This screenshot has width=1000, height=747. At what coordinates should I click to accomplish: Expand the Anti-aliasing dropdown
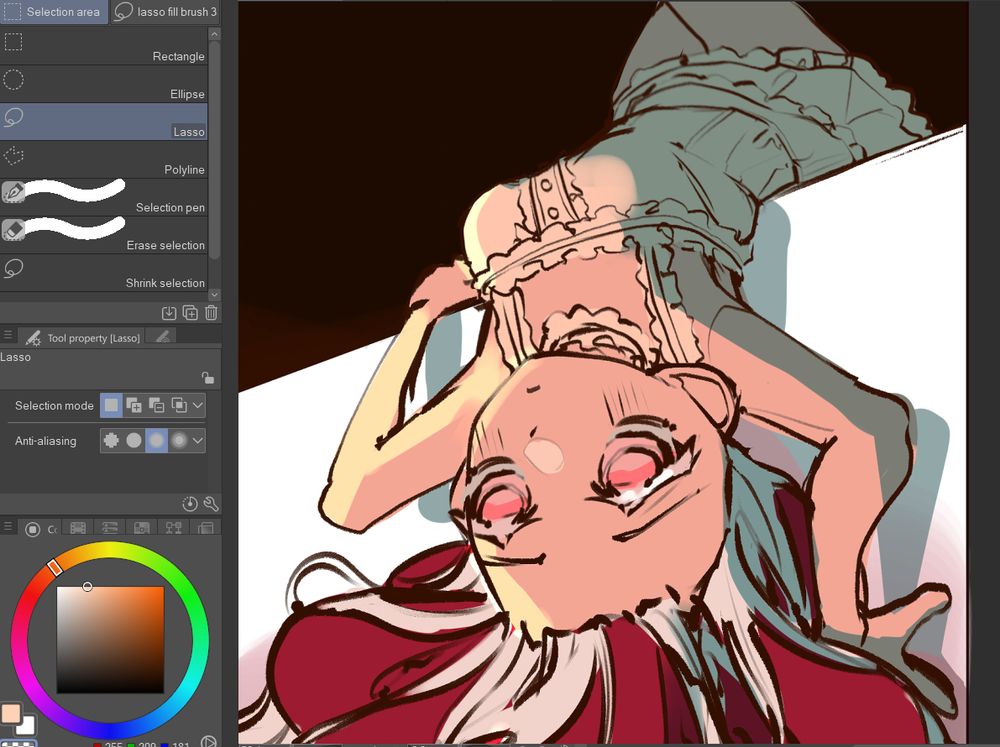pyautogui.click(x=198, y=440)
